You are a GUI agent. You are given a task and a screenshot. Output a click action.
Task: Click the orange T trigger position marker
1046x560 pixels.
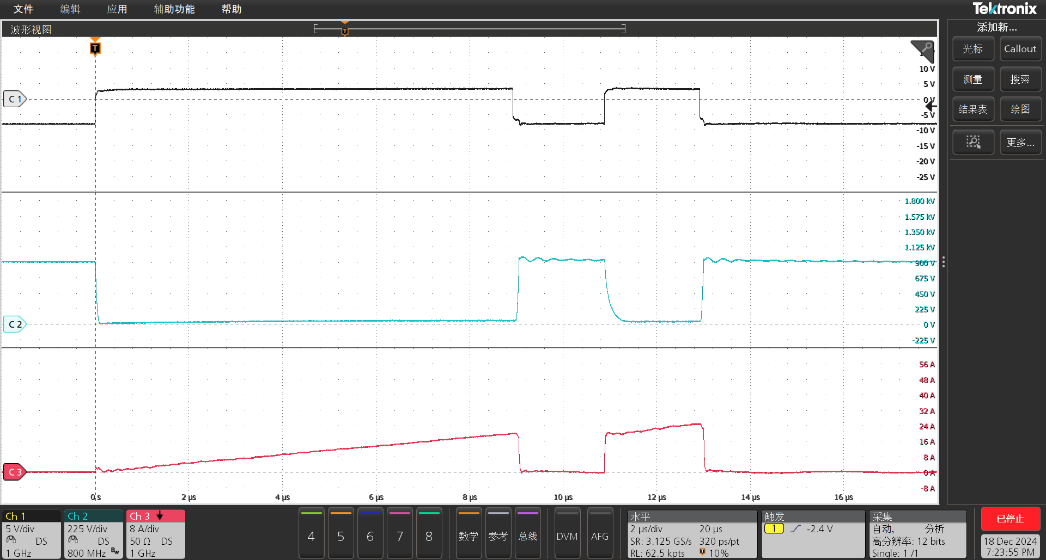point(95,47)
